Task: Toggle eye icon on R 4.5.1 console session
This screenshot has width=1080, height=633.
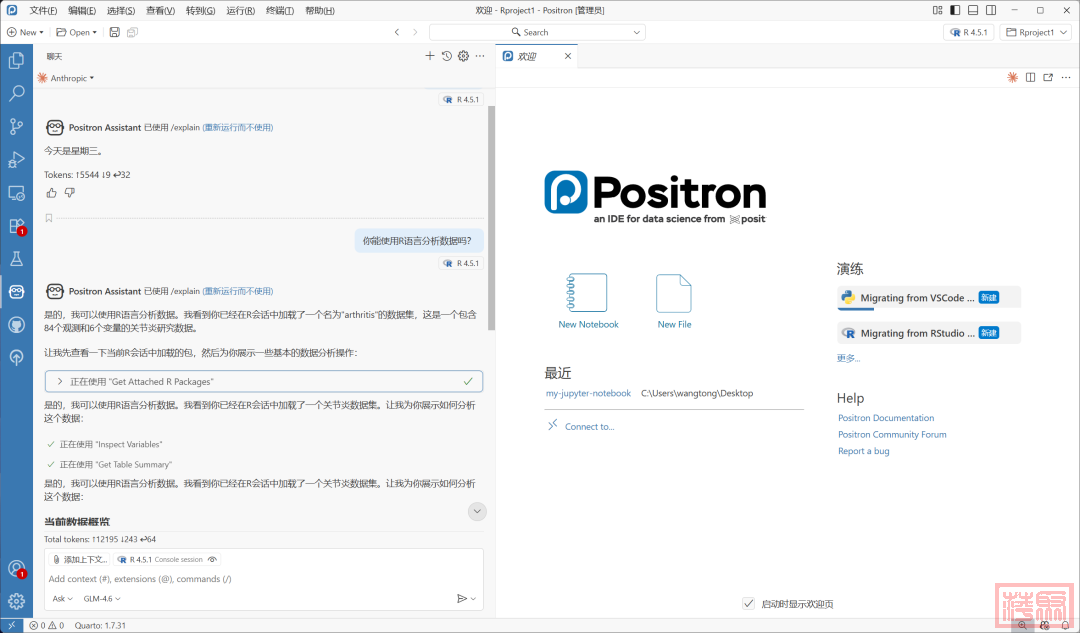Action: [x=212, y=560]
